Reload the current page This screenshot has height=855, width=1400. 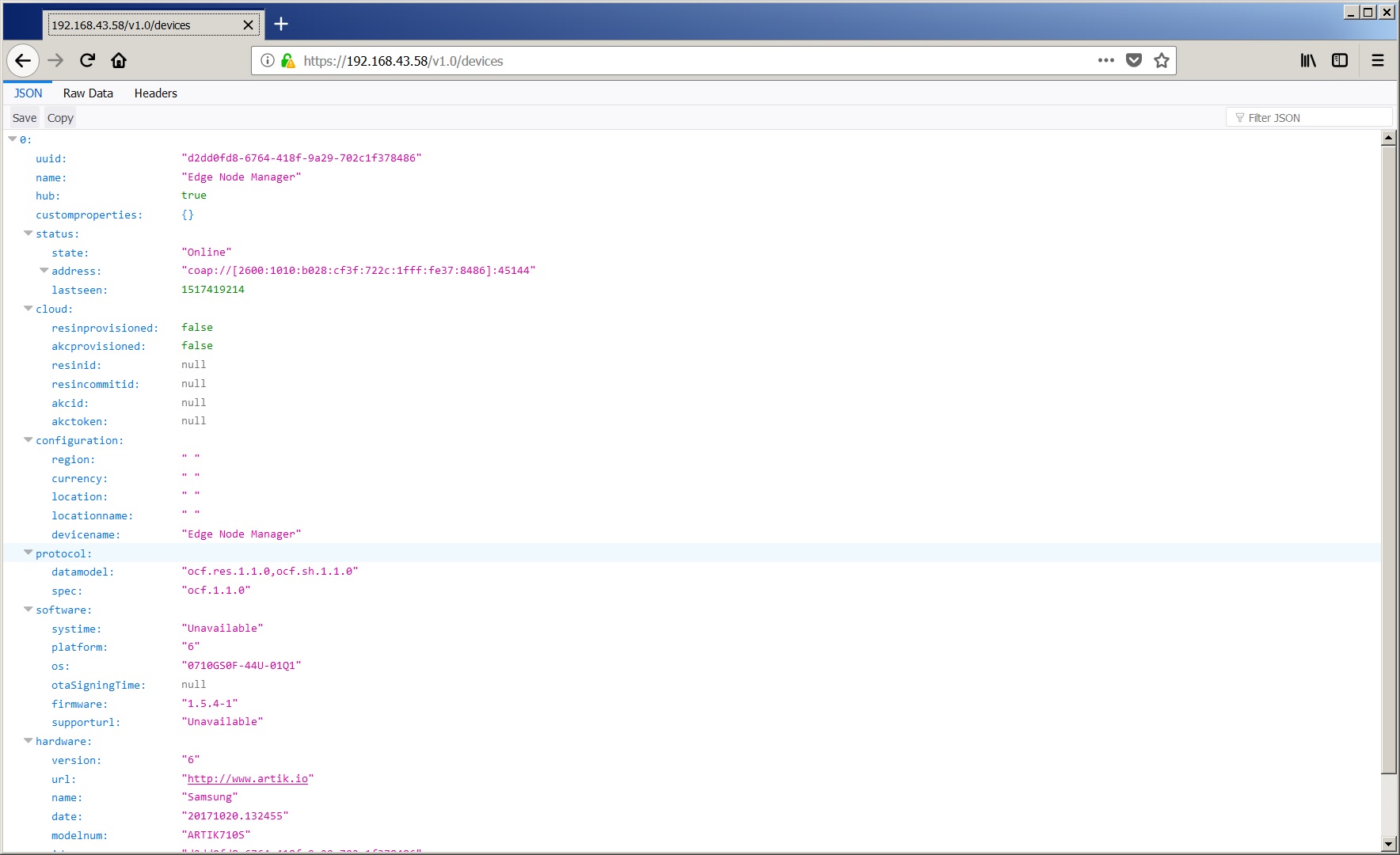tap(88, 60)
